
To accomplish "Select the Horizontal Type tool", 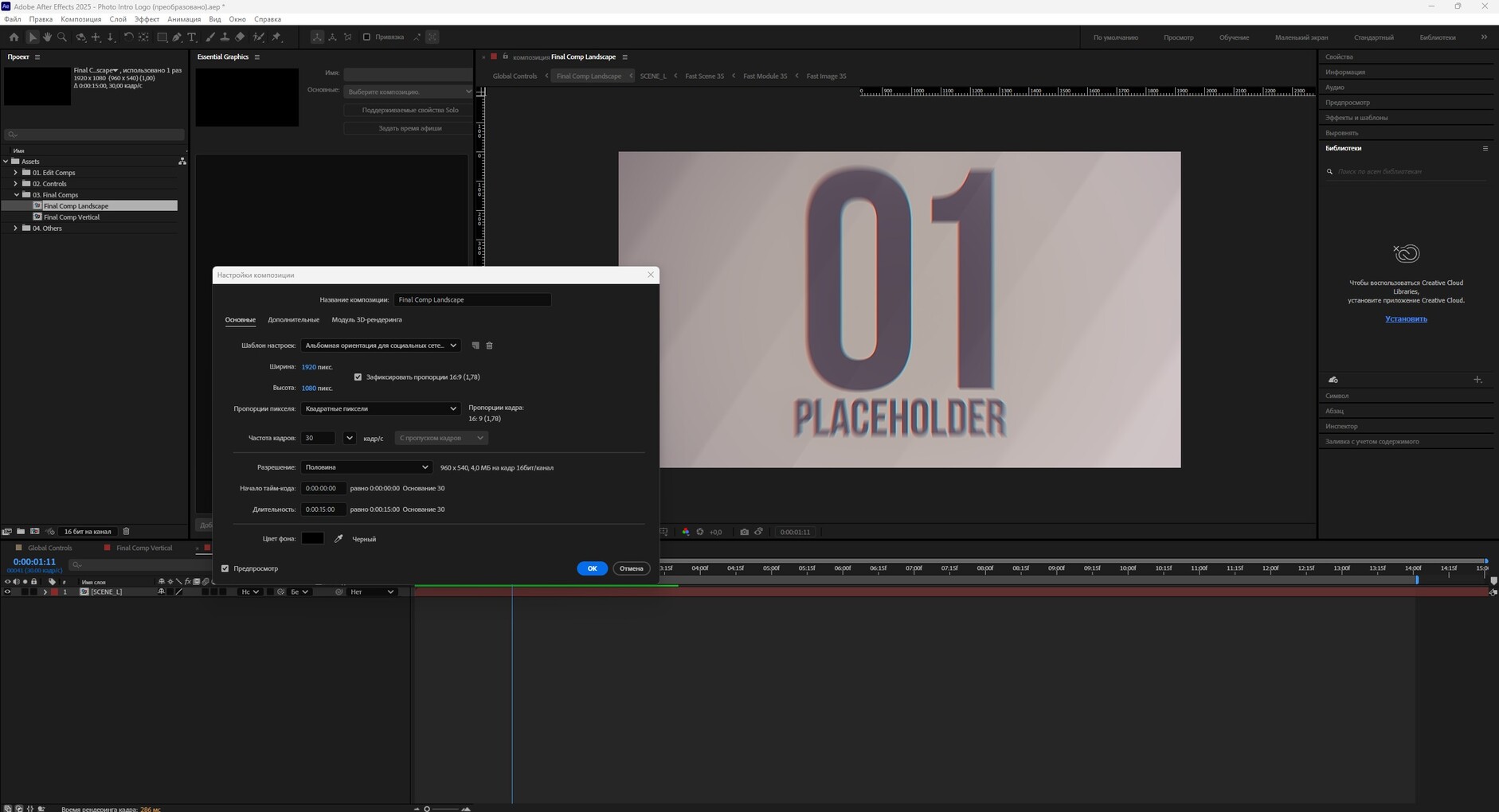I will [x=192, y=37].
